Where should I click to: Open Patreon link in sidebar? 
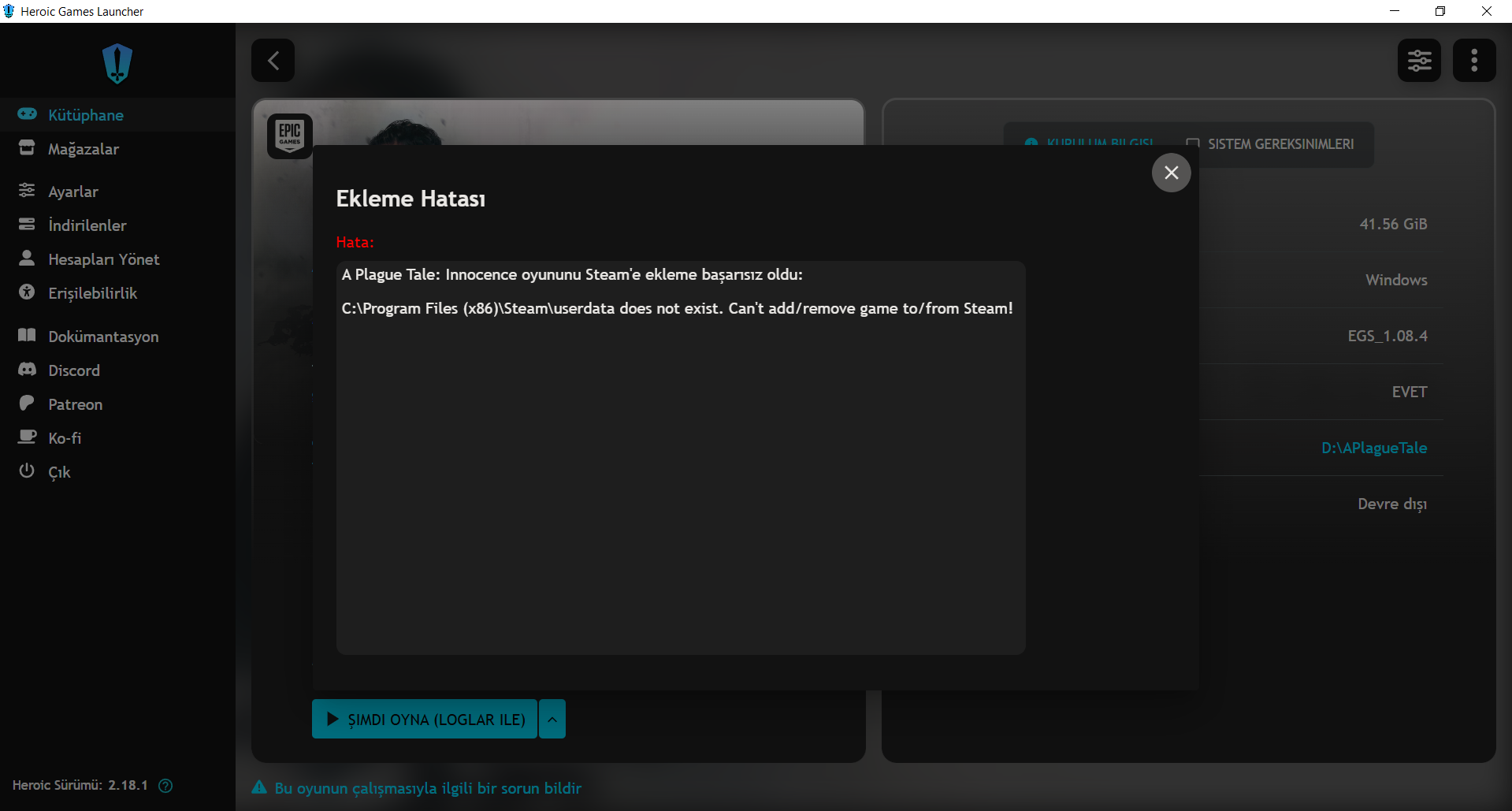pyautogui.click(x=75, y=404)
